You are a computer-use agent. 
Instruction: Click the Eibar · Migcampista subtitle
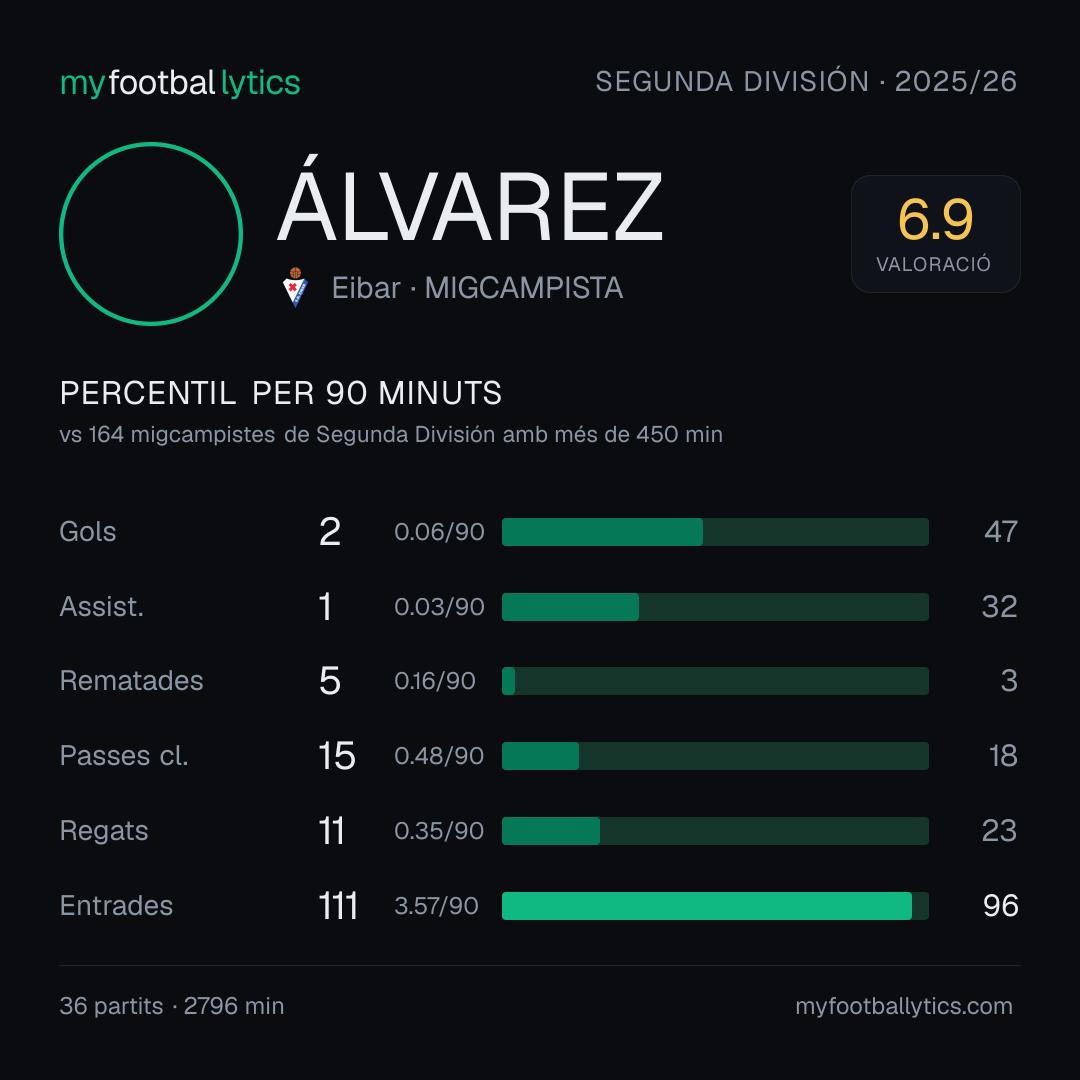tap(477, 288)
